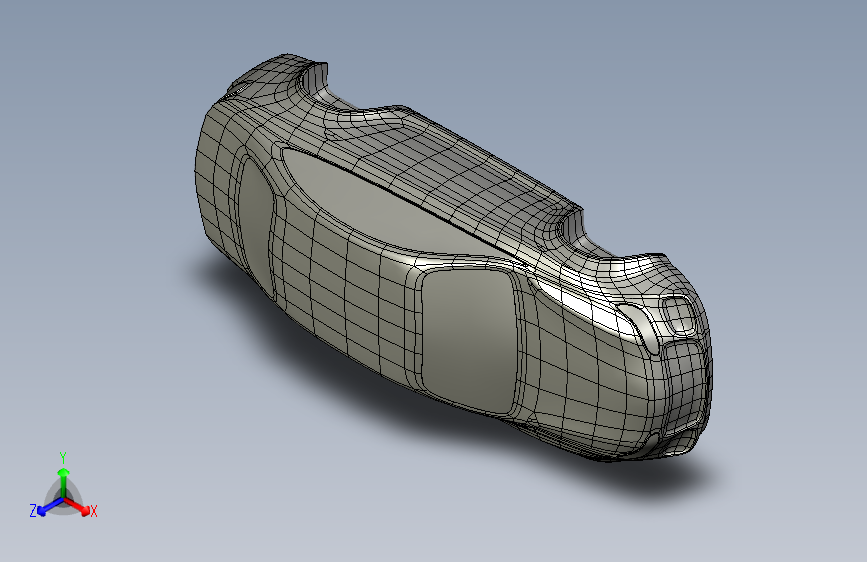Click the blue Z axis of the triad
The image size is (867, 562).
click(x=50, y=507)
